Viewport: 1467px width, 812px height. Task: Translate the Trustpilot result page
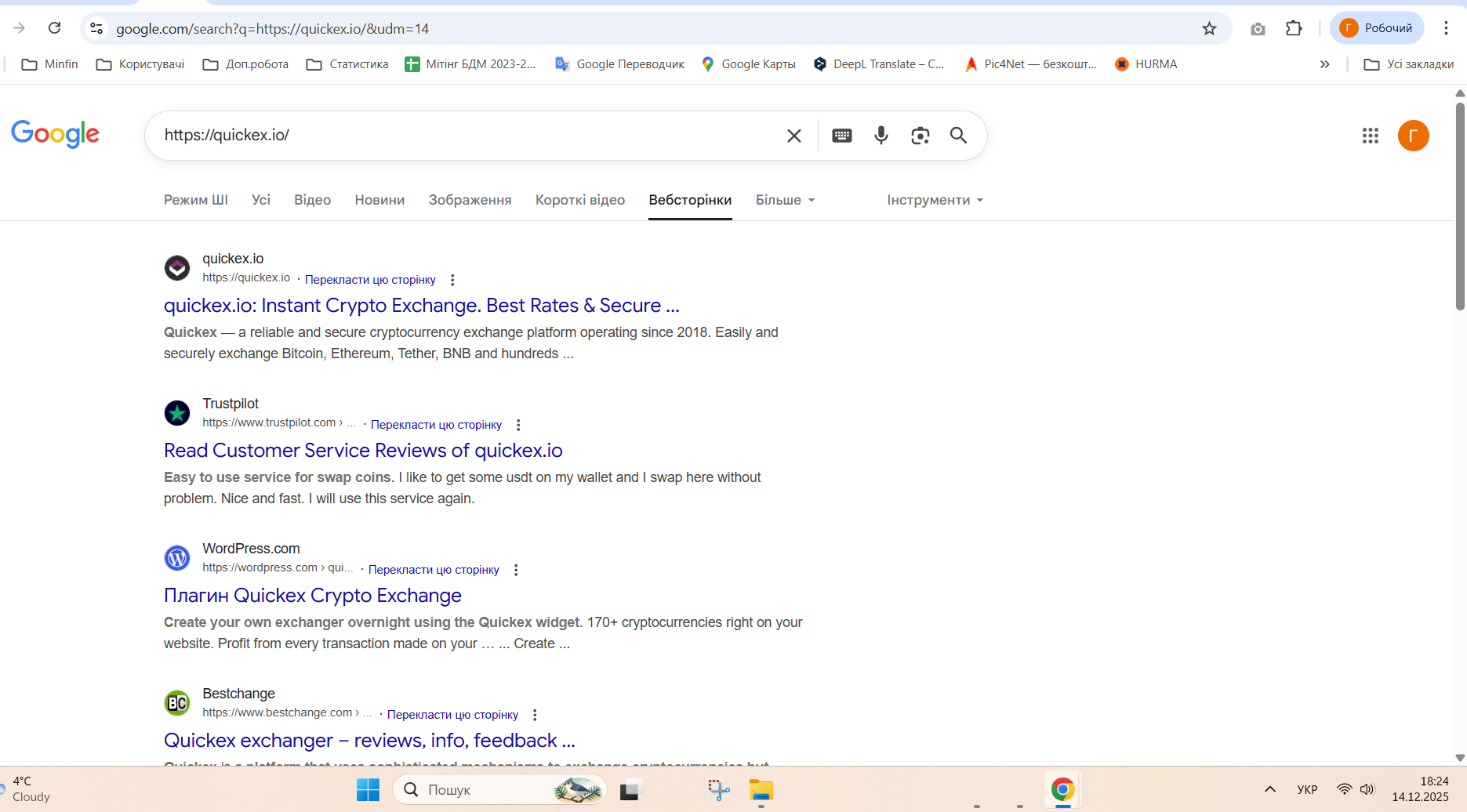(436, 425)
